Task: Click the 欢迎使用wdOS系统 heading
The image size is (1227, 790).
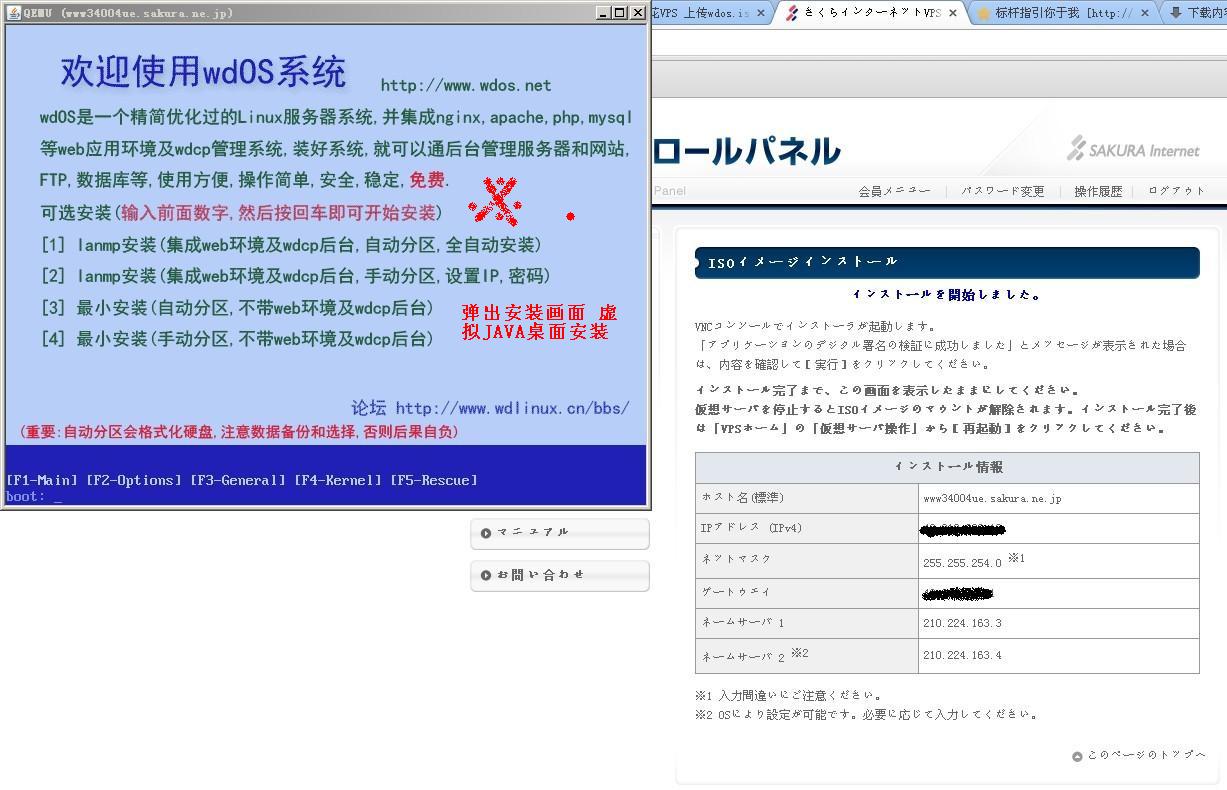Action: pos(203,71)
